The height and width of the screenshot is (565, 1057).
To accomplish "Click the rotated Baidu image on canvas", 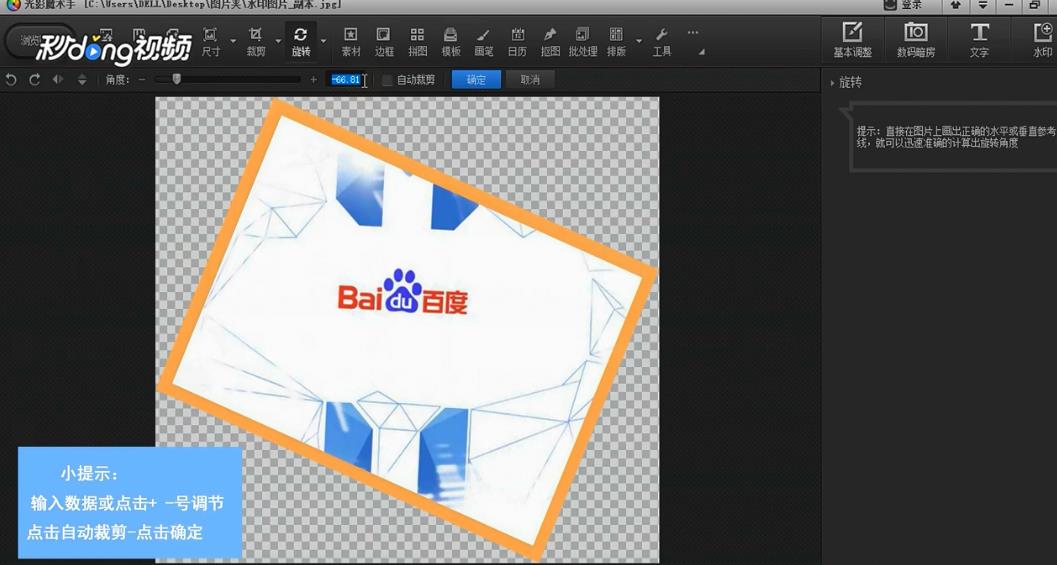I will 406,329.
